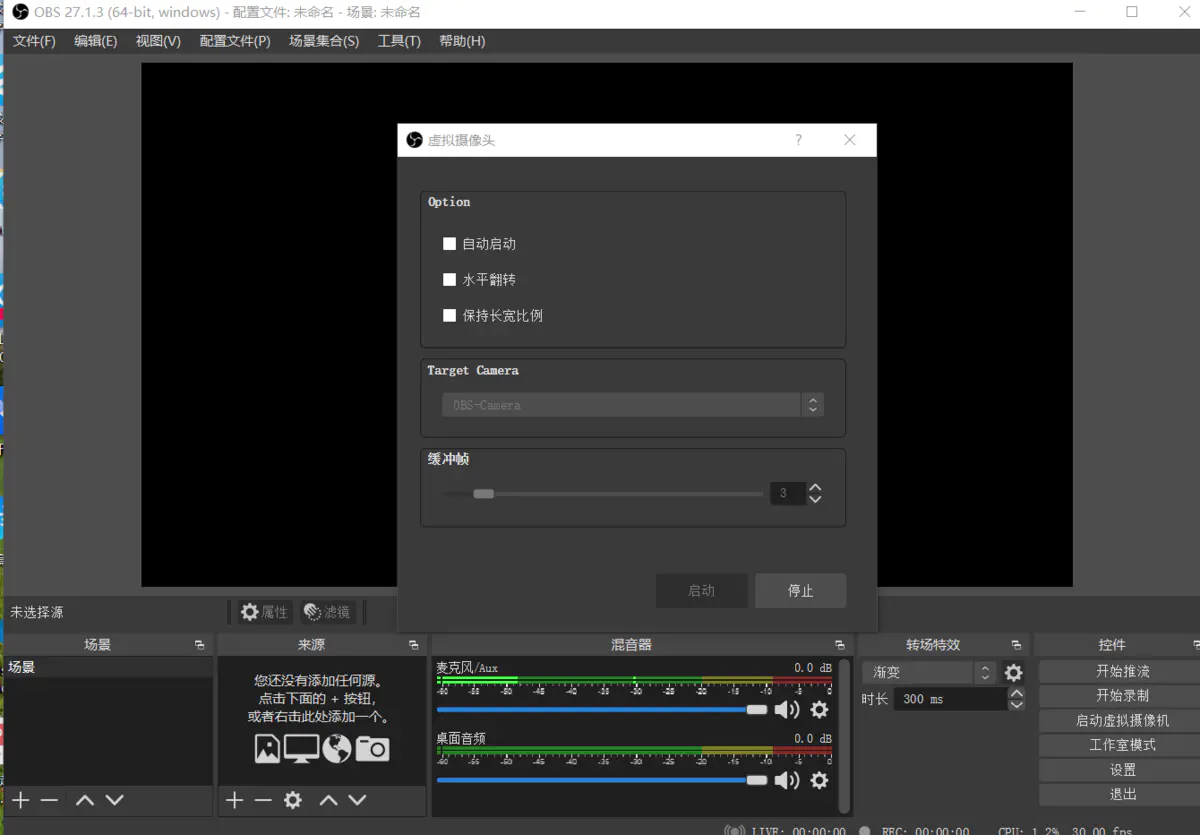The width and height of the screenshot is (1200, 835).
Task: Click the camera source icon
Action: 373,747
